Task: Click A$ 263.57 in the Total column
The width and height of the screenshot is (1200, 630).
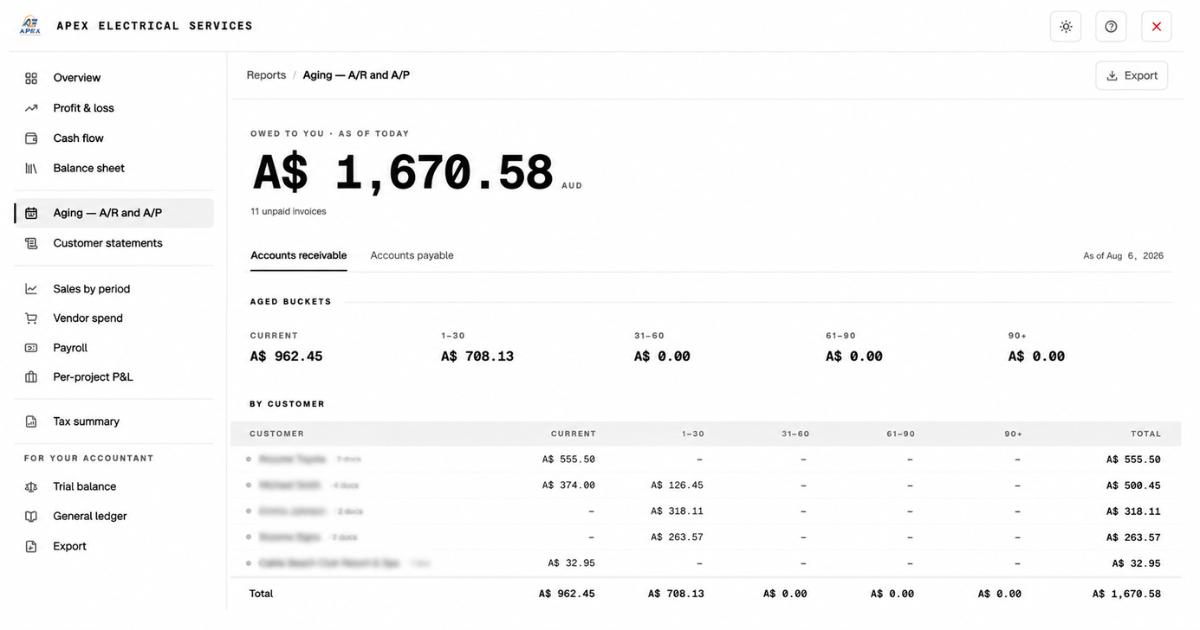Action: click(1134, 537)
